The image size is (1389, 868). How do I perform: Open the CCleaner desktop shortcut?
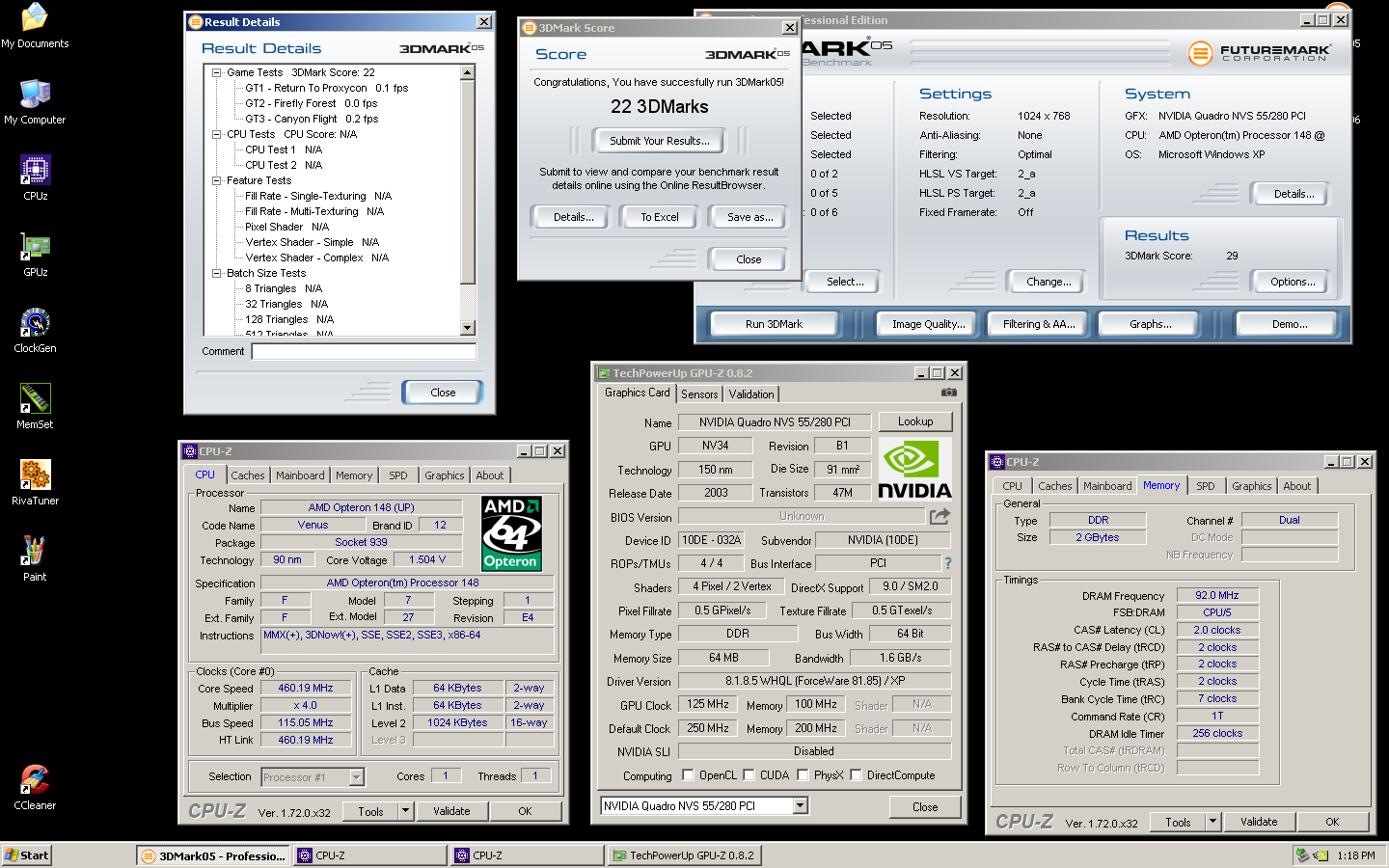point(35,787)
